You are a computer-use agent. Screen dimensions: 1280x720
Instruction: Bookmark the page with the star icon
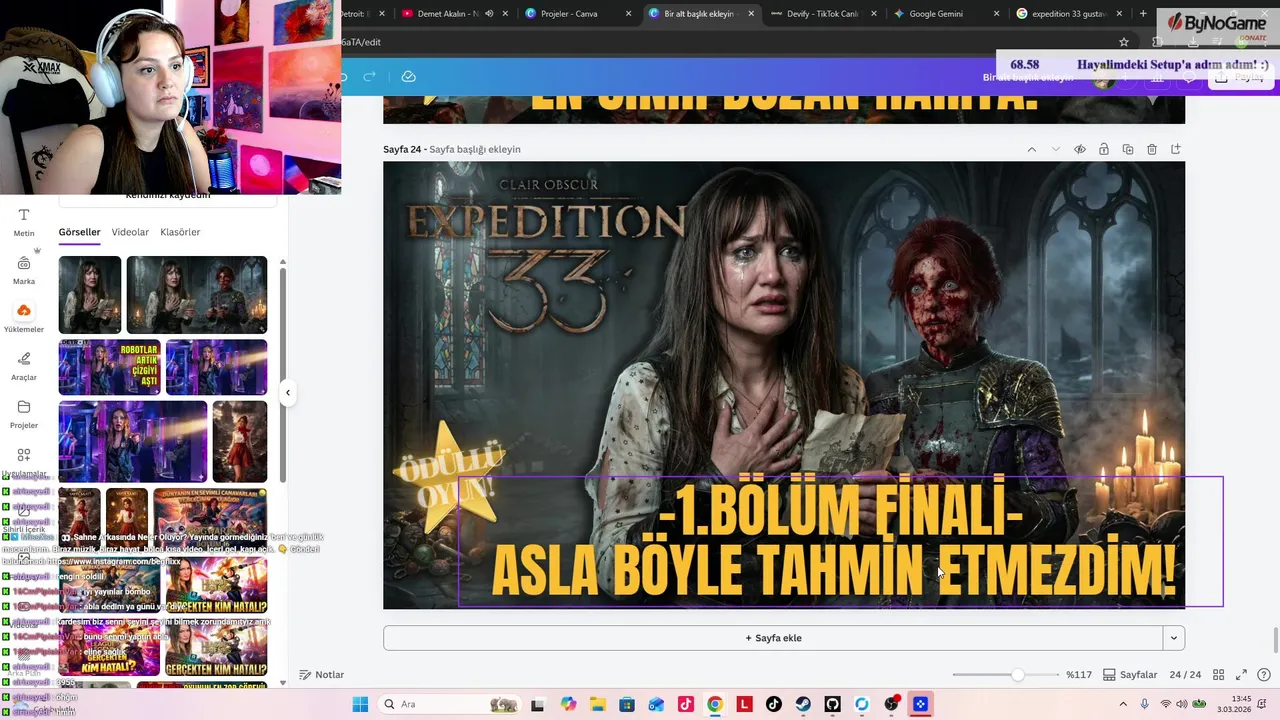coord(1124,42)
